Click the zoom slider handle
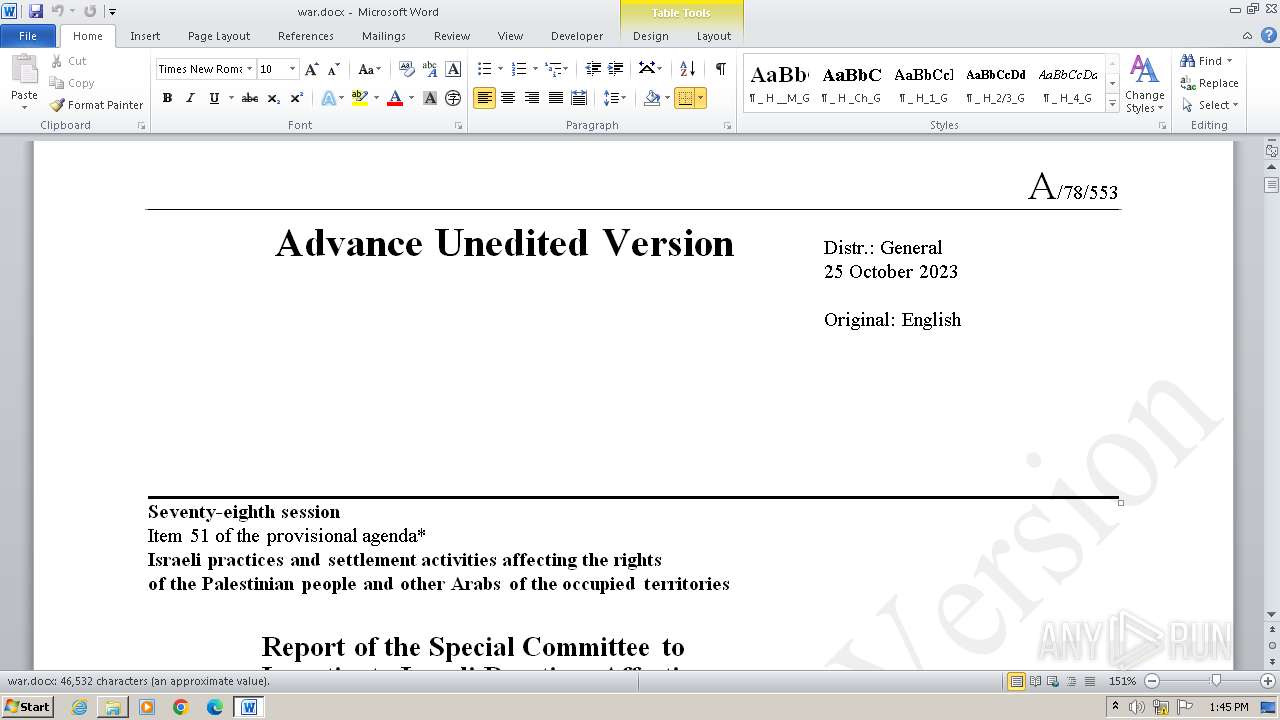Viewport: 1280px width, 720px height. [1215, 681]
